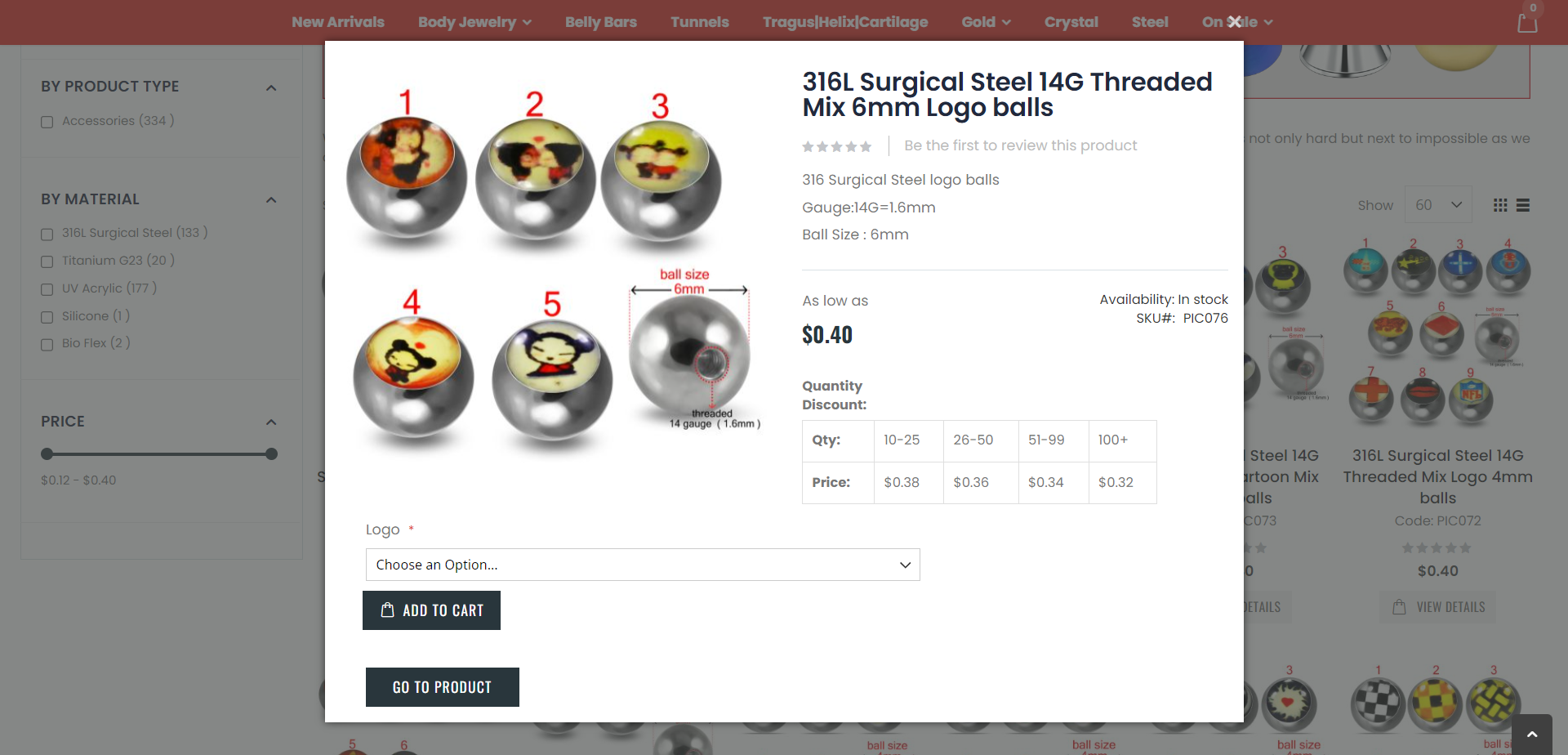
Task: Click the bag icon on Add to Cart
Action: [388, 610]
